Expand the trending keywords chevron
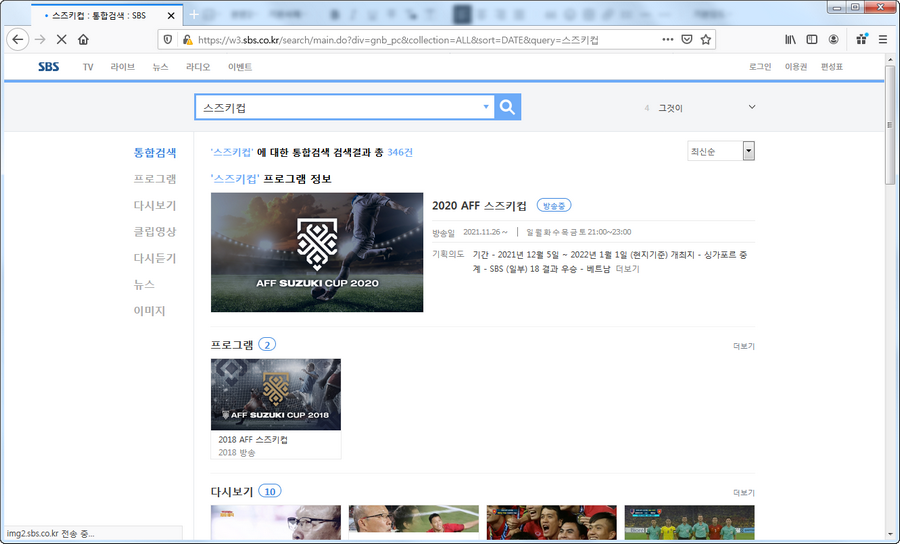 tap(752, 107)
